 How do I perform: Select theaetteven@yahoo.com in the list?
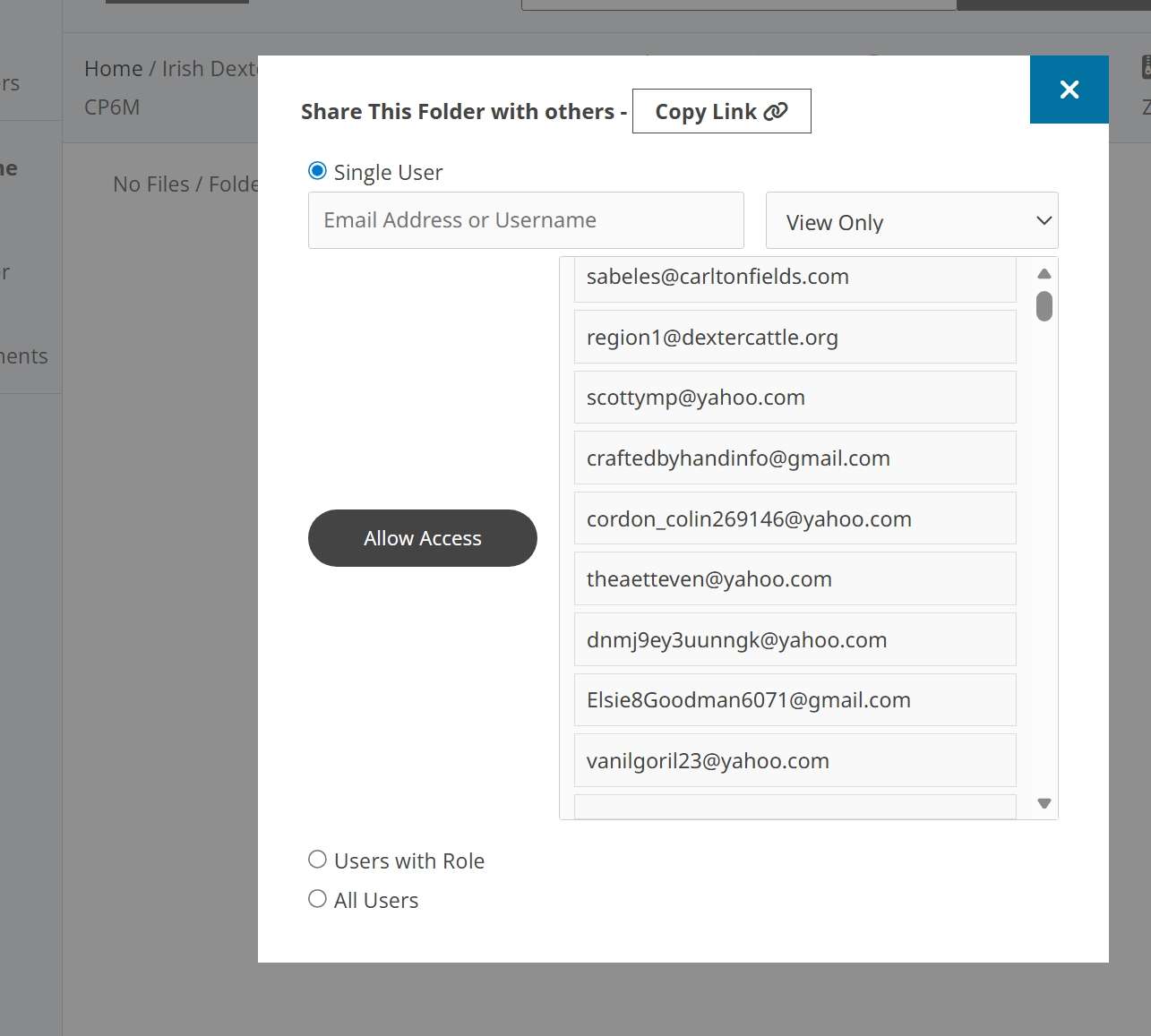(795, 579)
